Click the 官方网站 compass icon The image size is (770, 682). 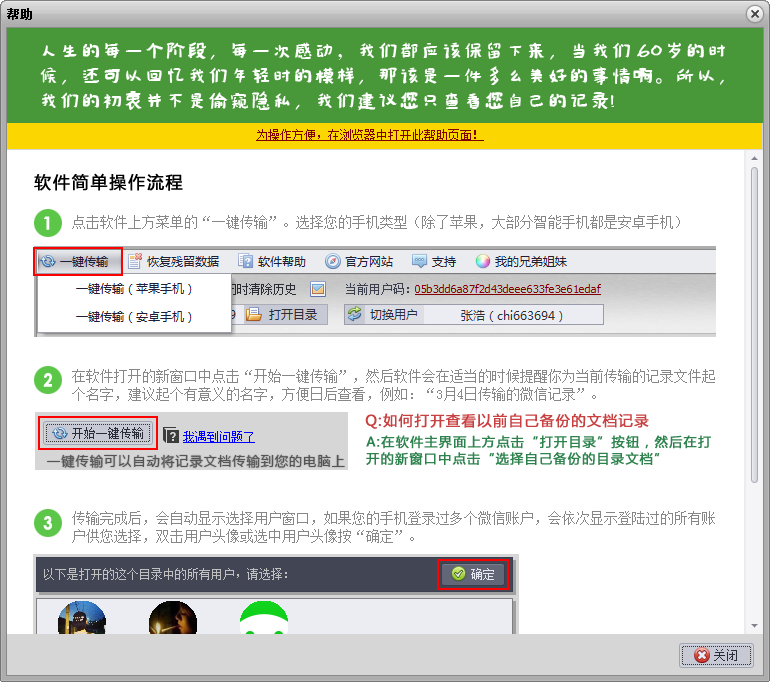click(333, 262)
